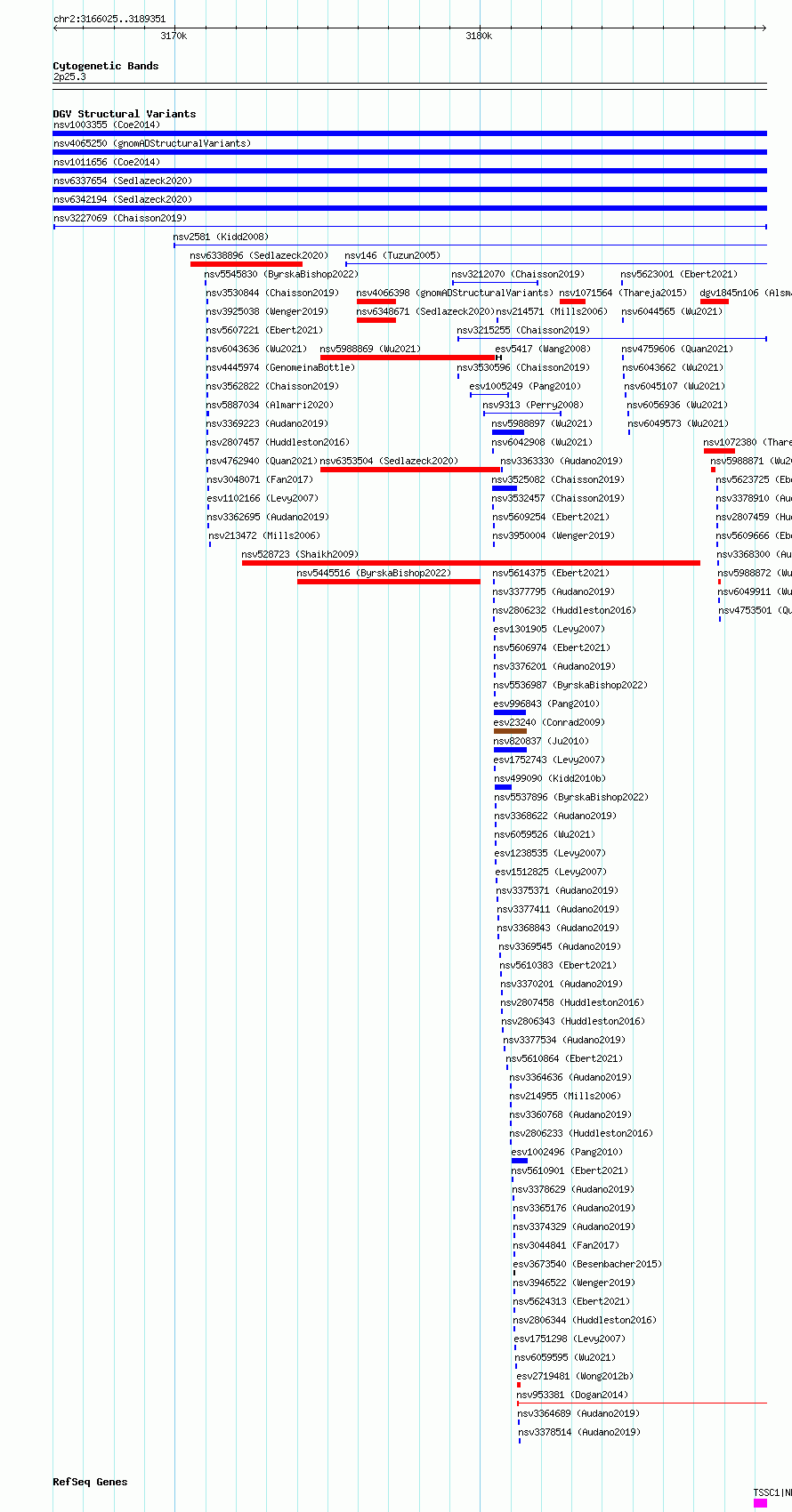Select nsv146 (Tuzun2005) label
Viewport: 792px width, 1512px height.
click(x=392, y=255)
